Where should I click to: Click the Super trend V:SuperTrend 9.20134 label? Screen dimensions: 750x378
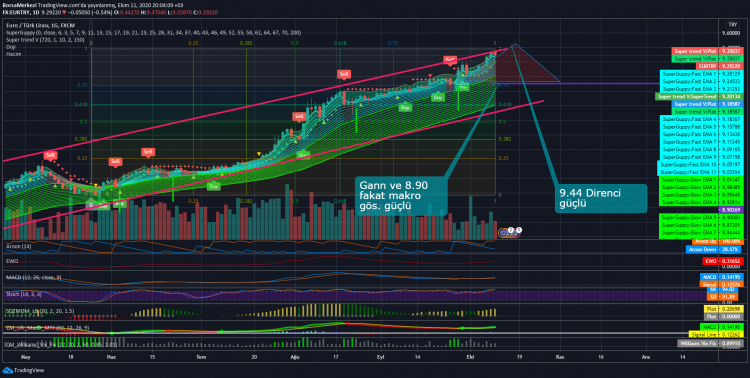tap(699, 97)
